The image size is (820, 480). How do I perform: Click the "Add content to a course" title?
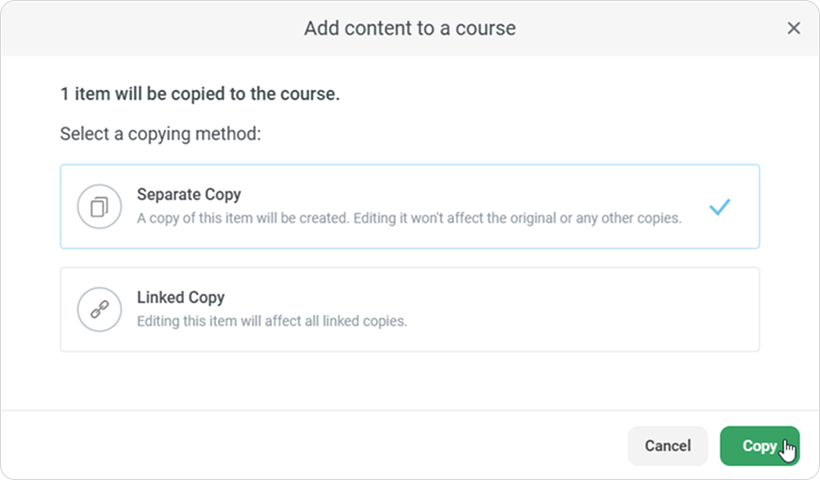pos(410,28)
